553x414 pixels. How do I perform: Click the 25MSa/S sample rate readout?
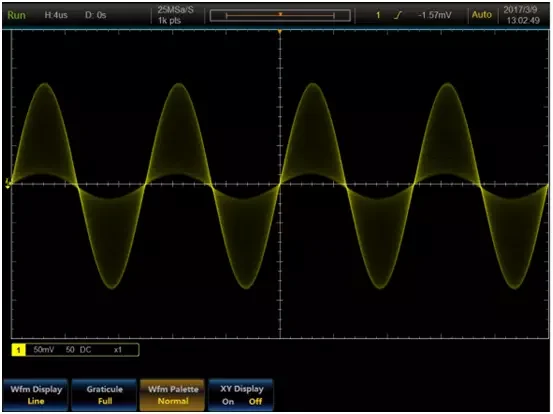[175, 10]
